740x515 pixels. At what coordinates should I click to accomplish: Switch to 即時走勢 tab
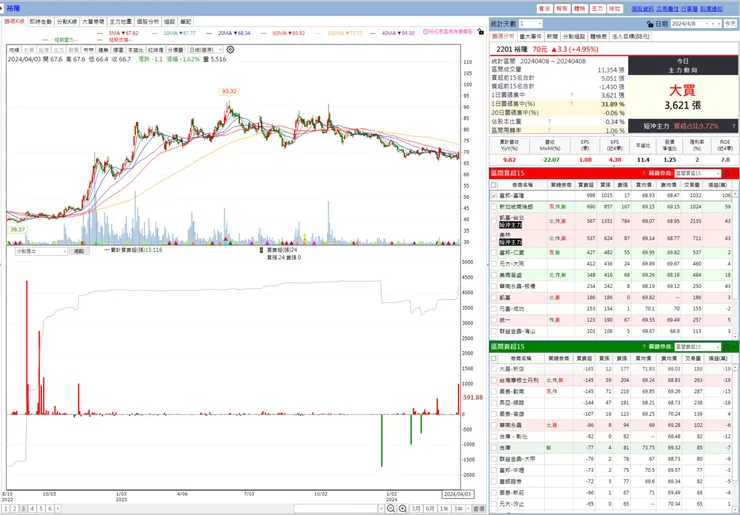(x=41, y=22)
